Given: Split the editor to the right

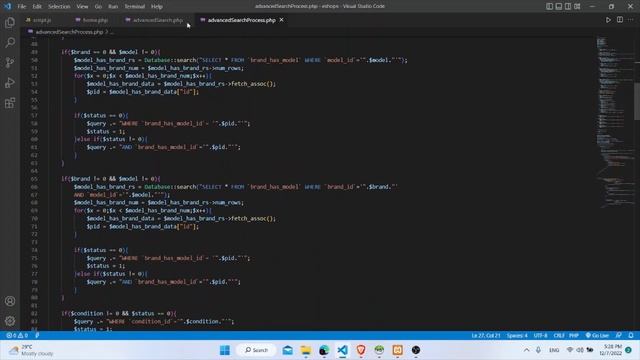Looking at the screenshot, I should [x=620, y=20].
